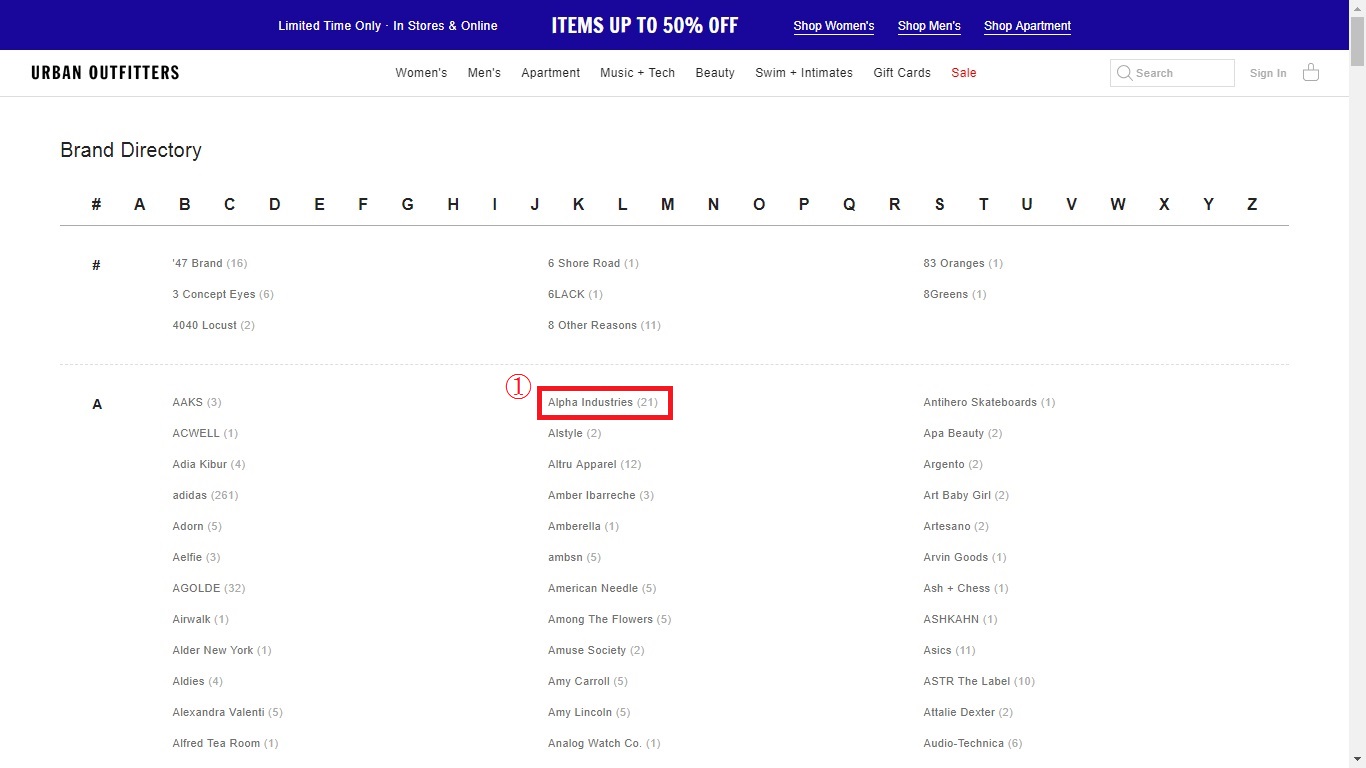Open the shopping bag icon
Viewport: 1366px width, 768px height.
coord(1311,73)
